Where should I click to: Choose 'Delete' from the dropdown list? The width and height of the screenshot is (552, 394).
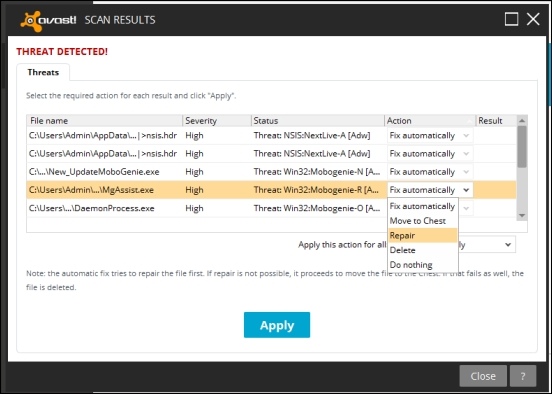point(422,250)
